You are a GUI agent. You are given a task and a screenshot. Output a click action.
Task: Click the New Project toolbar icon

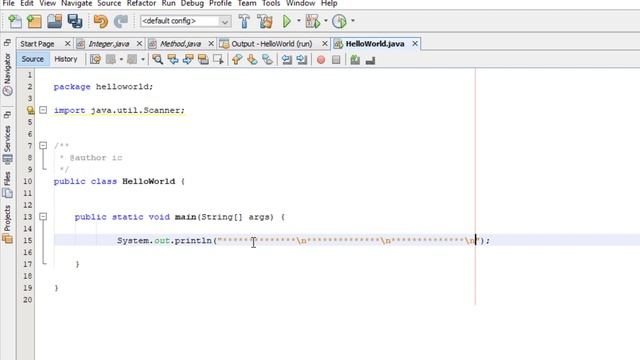click(34, 21)
